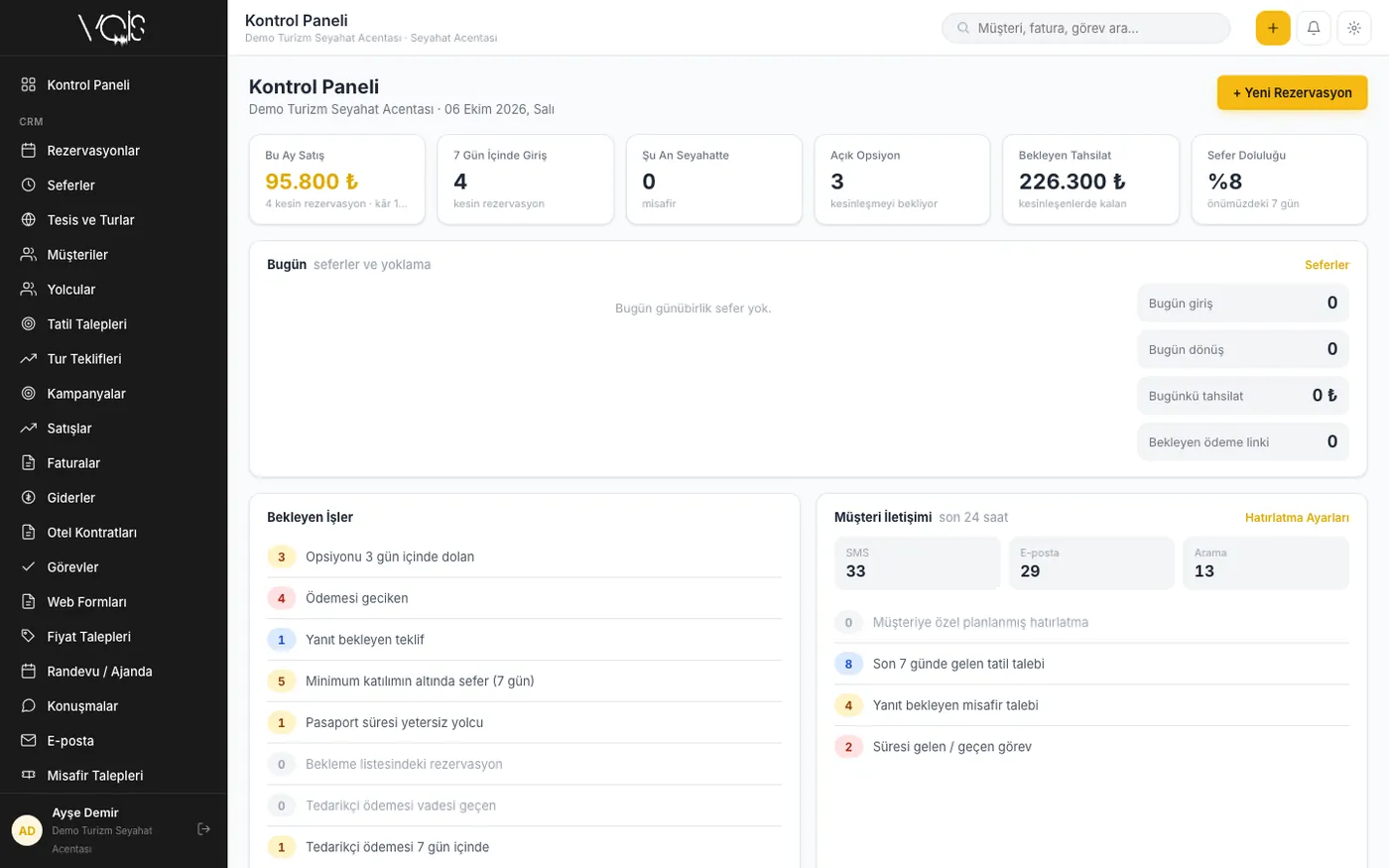Select 'Süresi gelen / geçen görev' row
1389x868 pixels.
tap(1091, 747)
